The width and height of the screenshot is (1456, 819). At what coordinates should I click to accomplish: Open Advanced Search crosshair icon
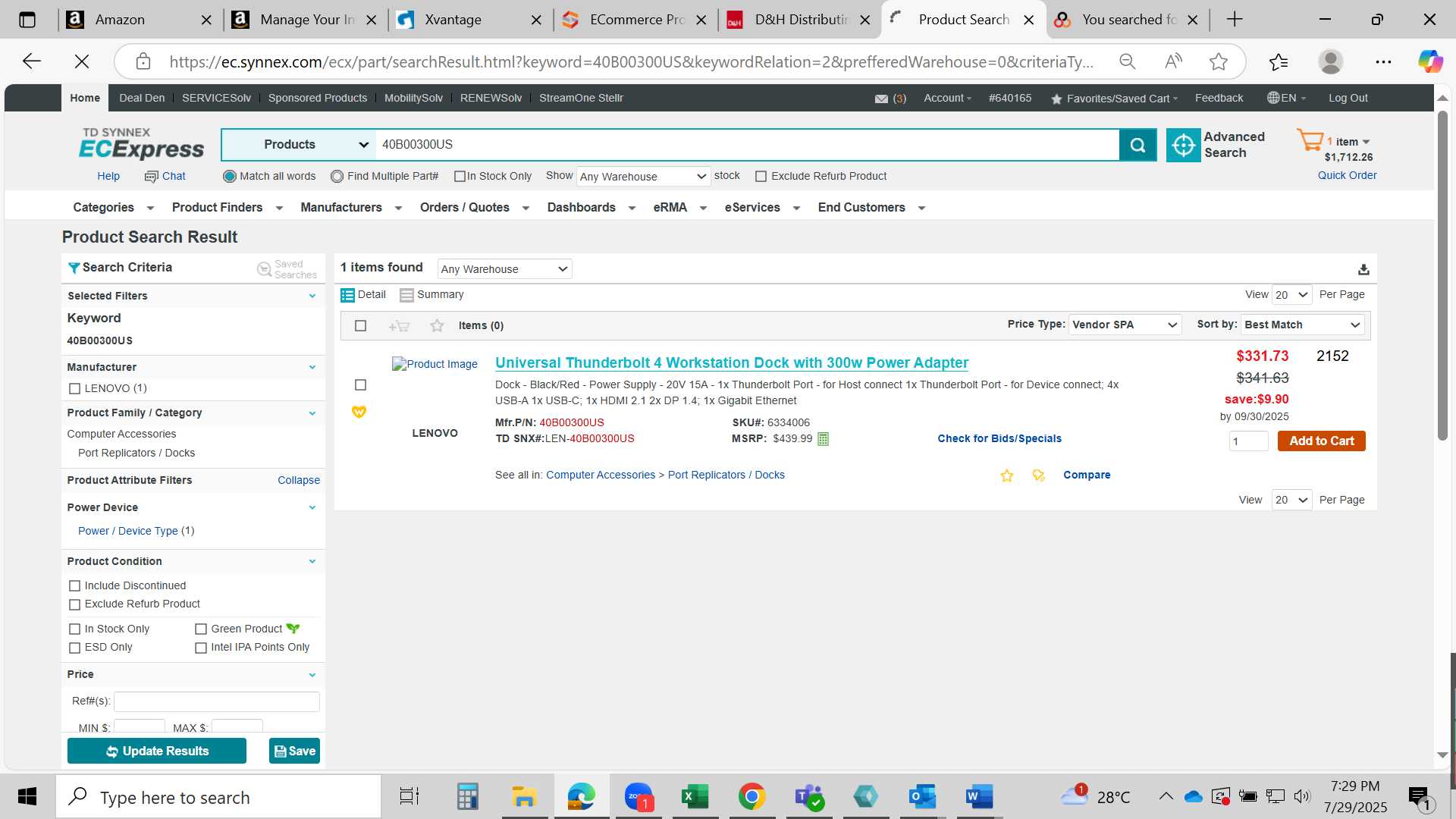click(x=1183, y=145)
